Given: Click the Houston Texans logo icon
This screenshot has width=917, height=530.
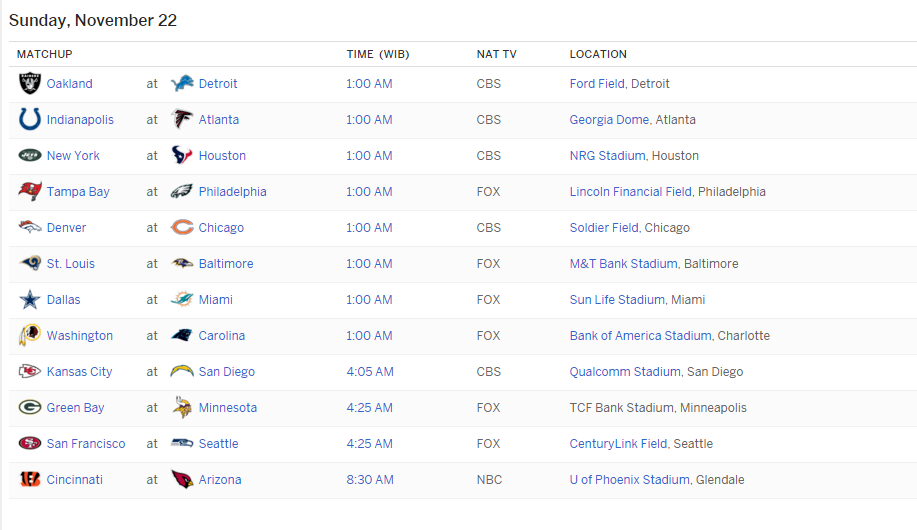Looking at the screenshot, I should pos(182,156).
